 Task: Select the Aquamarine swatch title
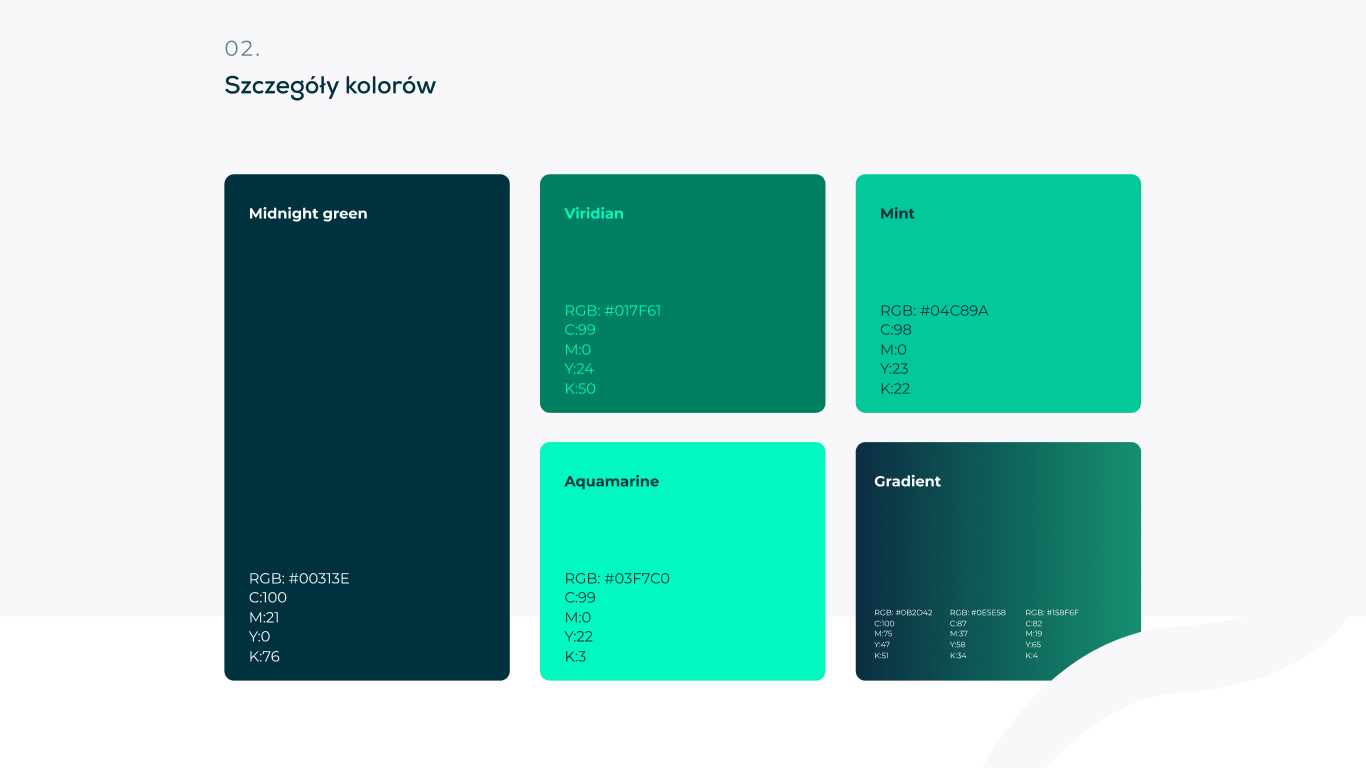pyautogui.click(x=611, y=482)
